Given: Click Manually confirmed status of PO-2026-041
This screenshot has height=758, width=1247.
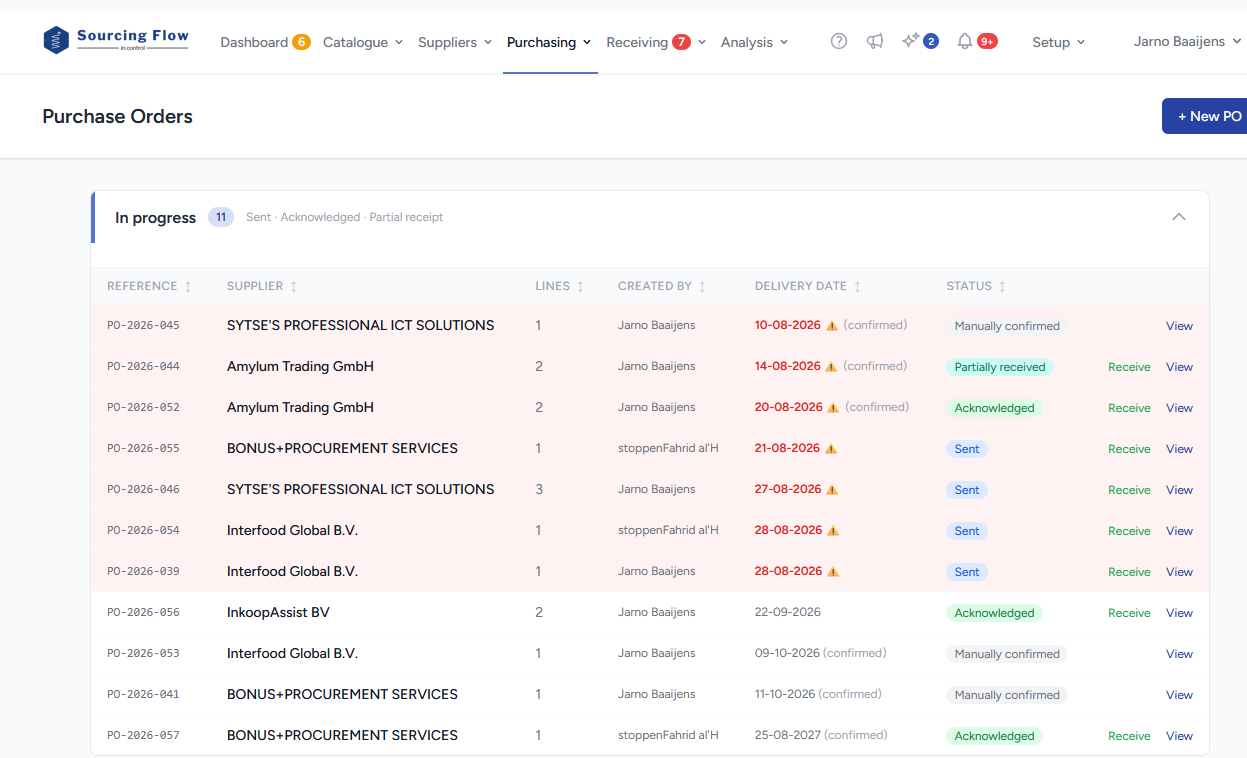Looking at the screenshot, I should [x=1007, y=695].
